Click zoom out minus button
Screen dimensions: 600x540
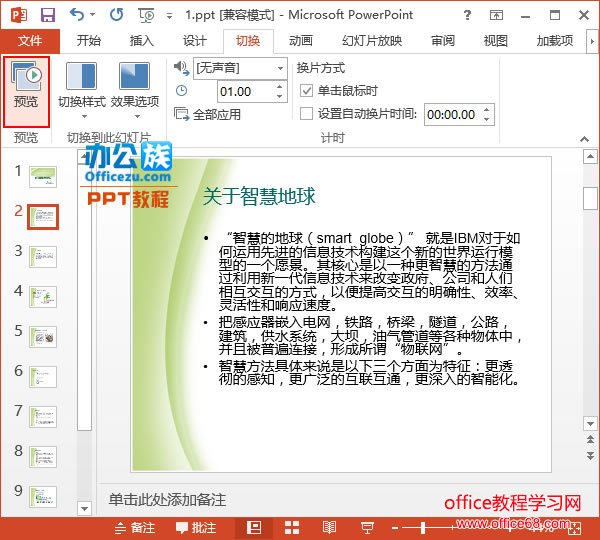tap(395, 529)
